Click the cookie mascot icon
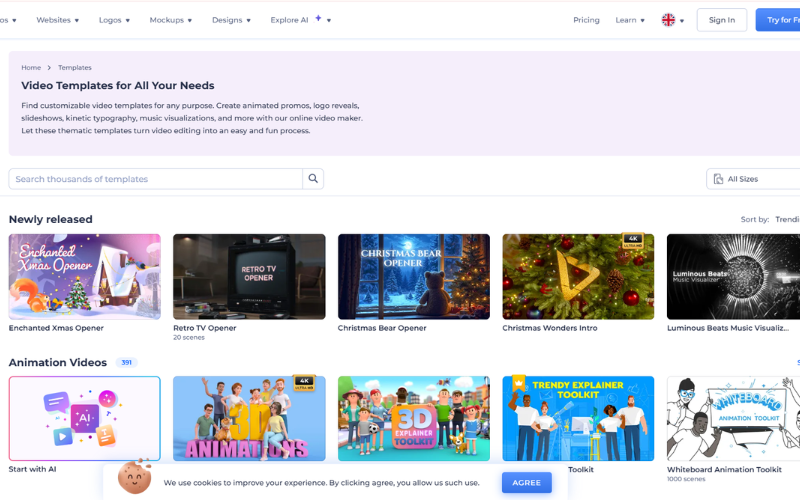Image resolution: width=800 pixels, height=500 pixels. [135, 477]
